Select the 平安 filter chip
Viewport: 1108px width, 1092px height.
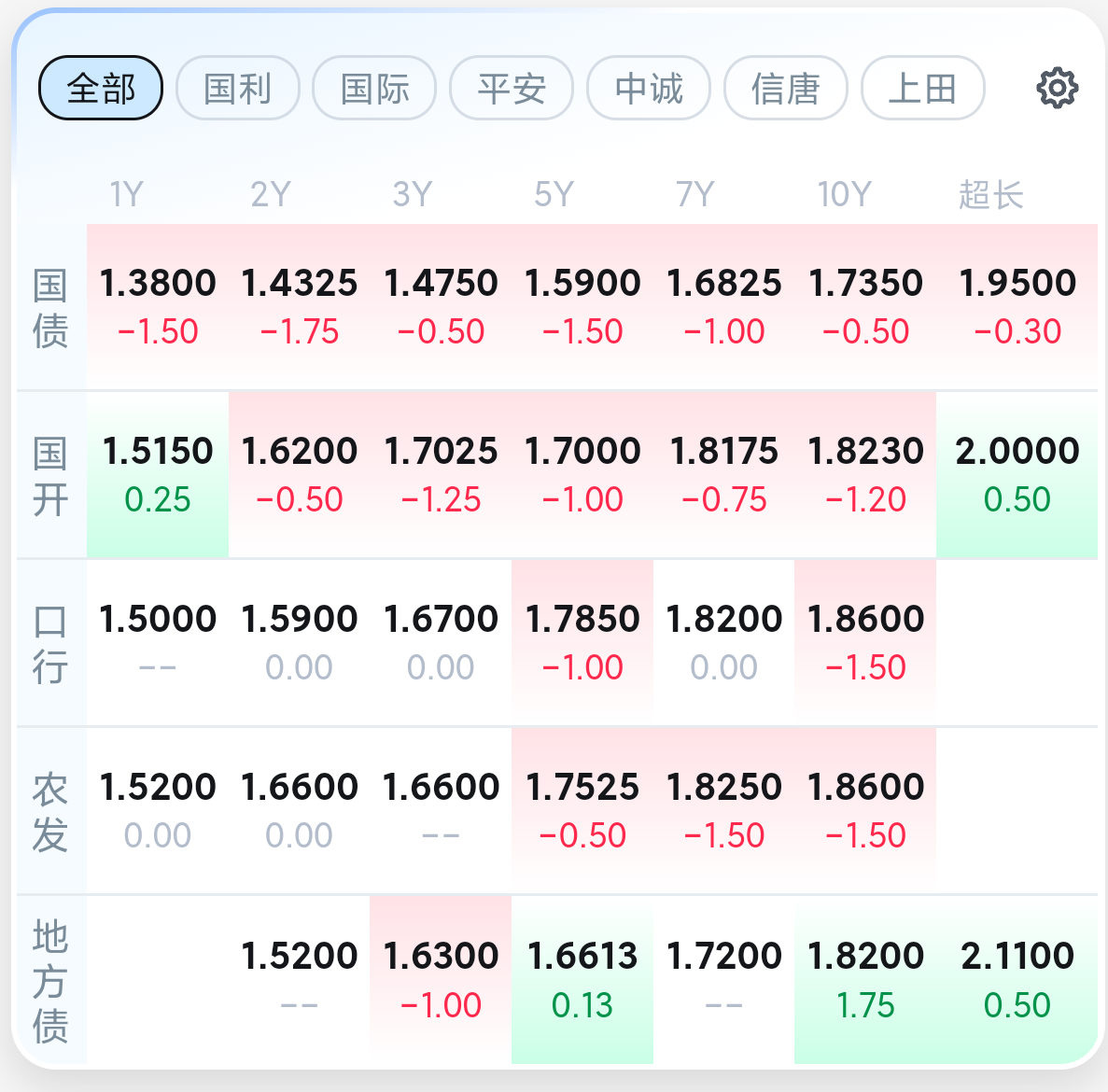click(x=512, y=89)
